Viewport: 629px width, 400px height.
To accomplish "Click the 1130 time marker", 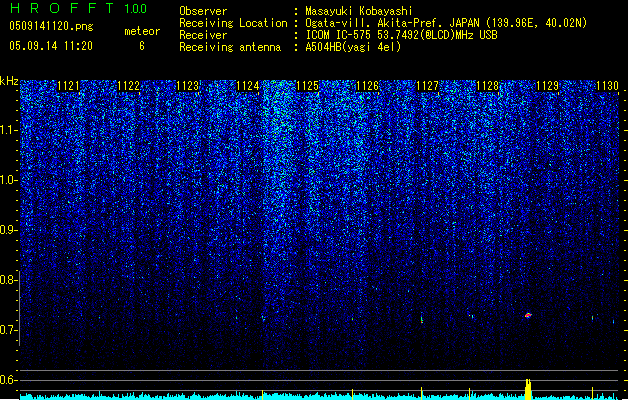I will pos(607,86).
